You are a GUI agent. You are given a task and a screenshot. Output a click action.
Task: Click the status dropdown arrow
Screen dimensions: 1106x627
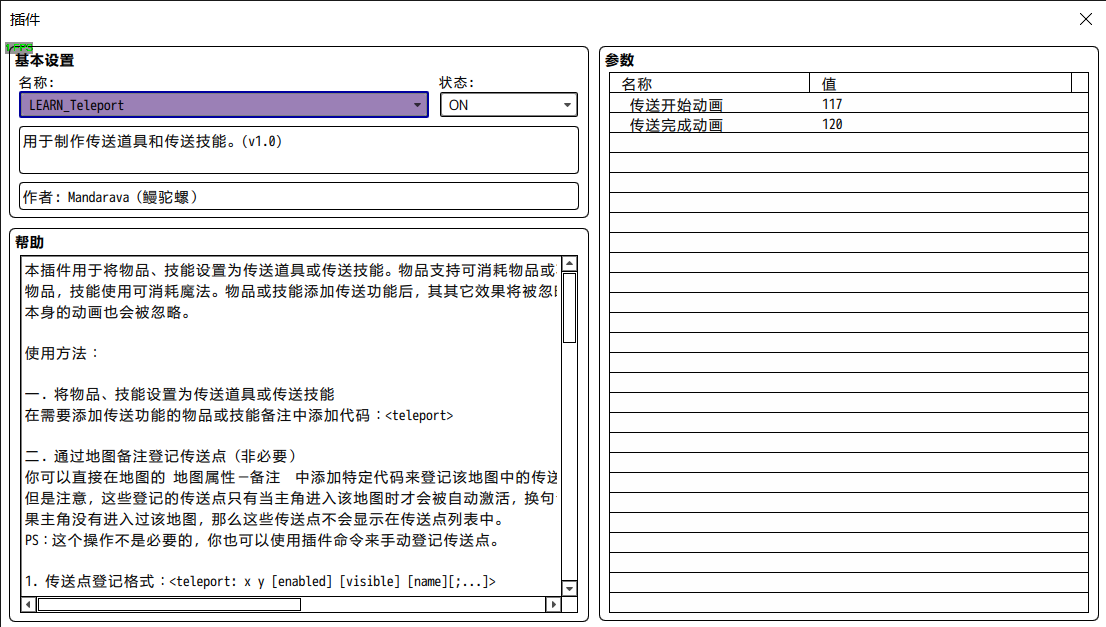click(x=567, y=105)
